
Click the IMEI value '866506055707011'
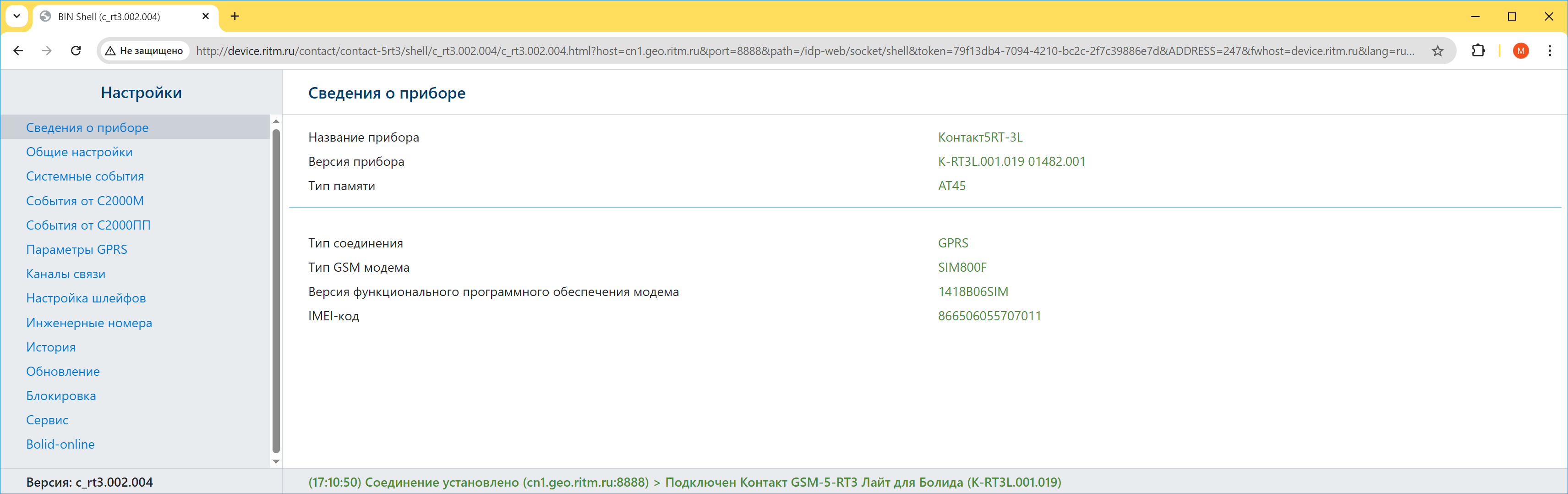989,316
